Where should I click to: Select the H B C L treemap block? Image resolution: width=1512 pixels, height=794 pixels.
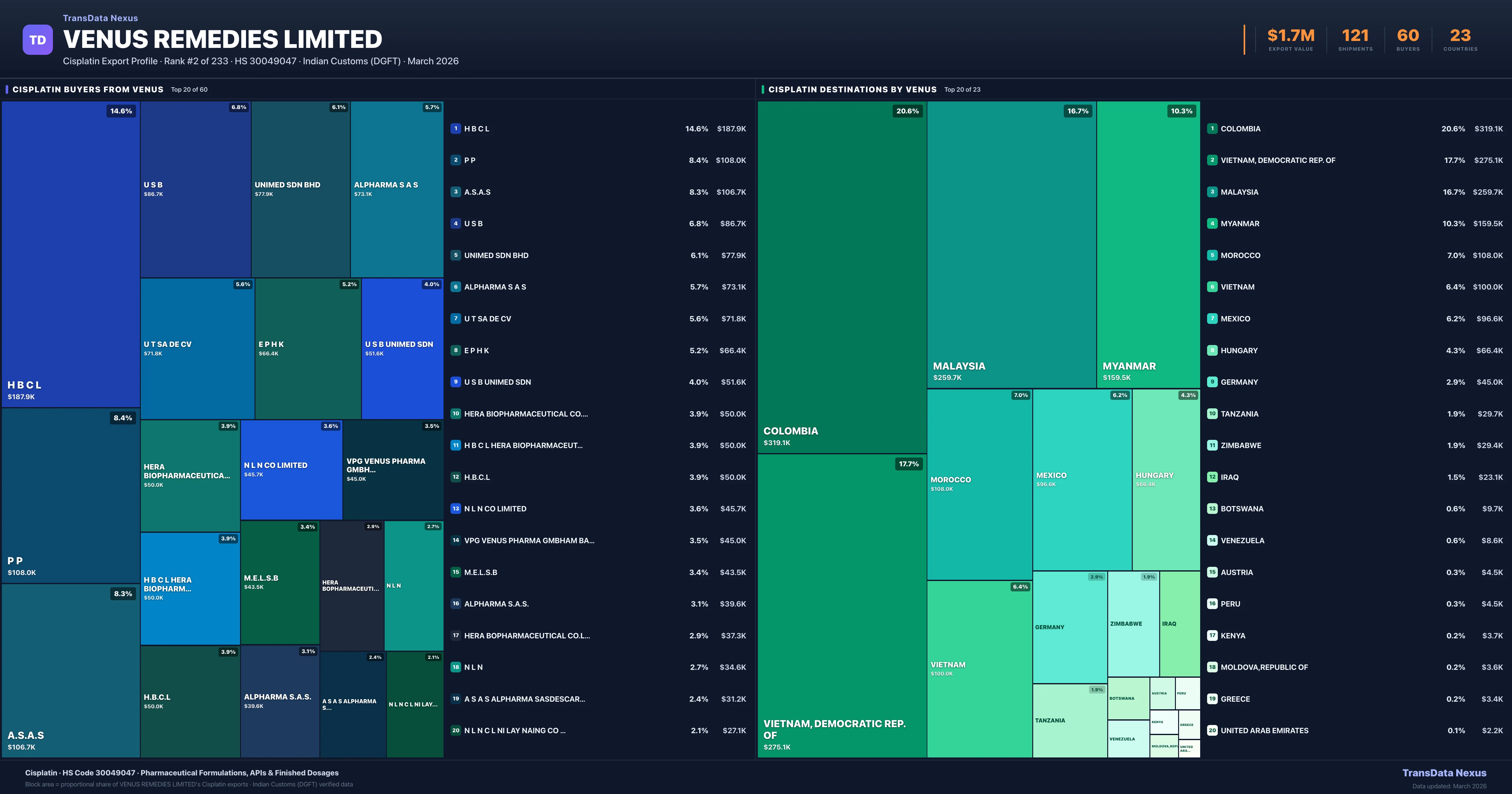(x=71, y=254)
